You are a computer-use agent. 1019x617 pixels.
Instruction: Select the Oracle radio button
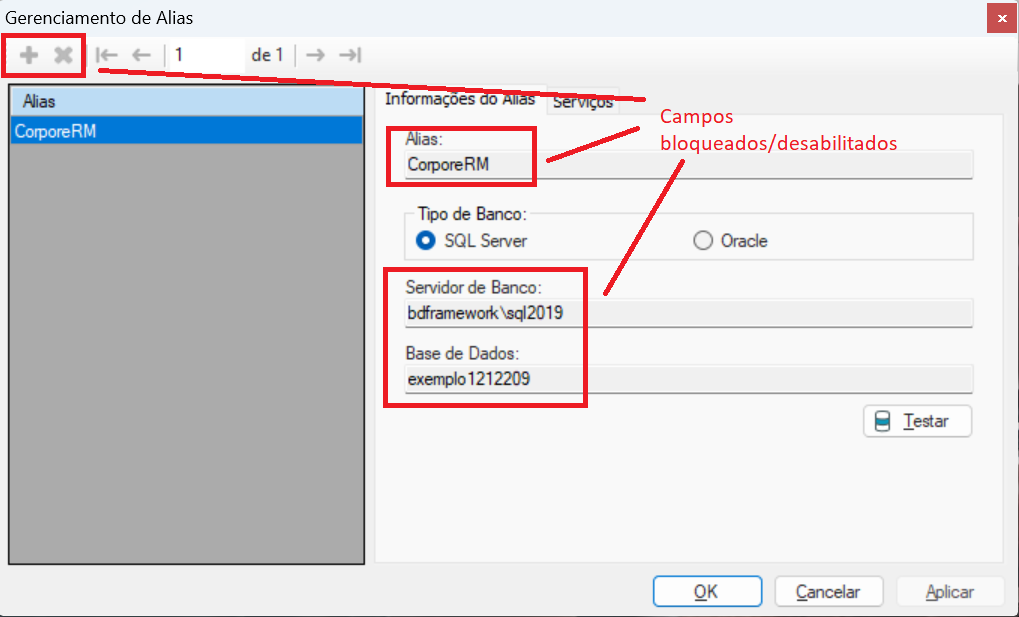703,241
